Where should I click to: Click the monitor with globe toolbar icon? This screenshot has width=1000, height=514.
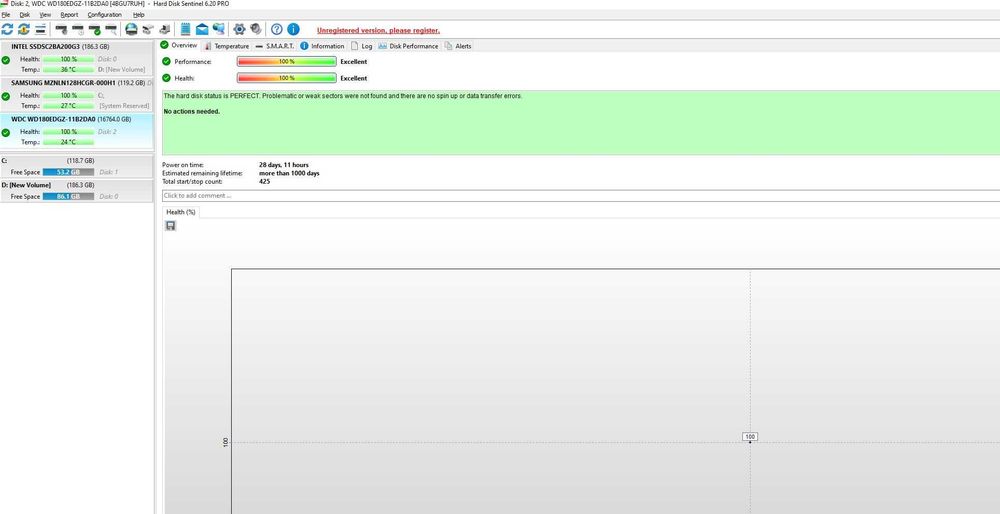219,29
